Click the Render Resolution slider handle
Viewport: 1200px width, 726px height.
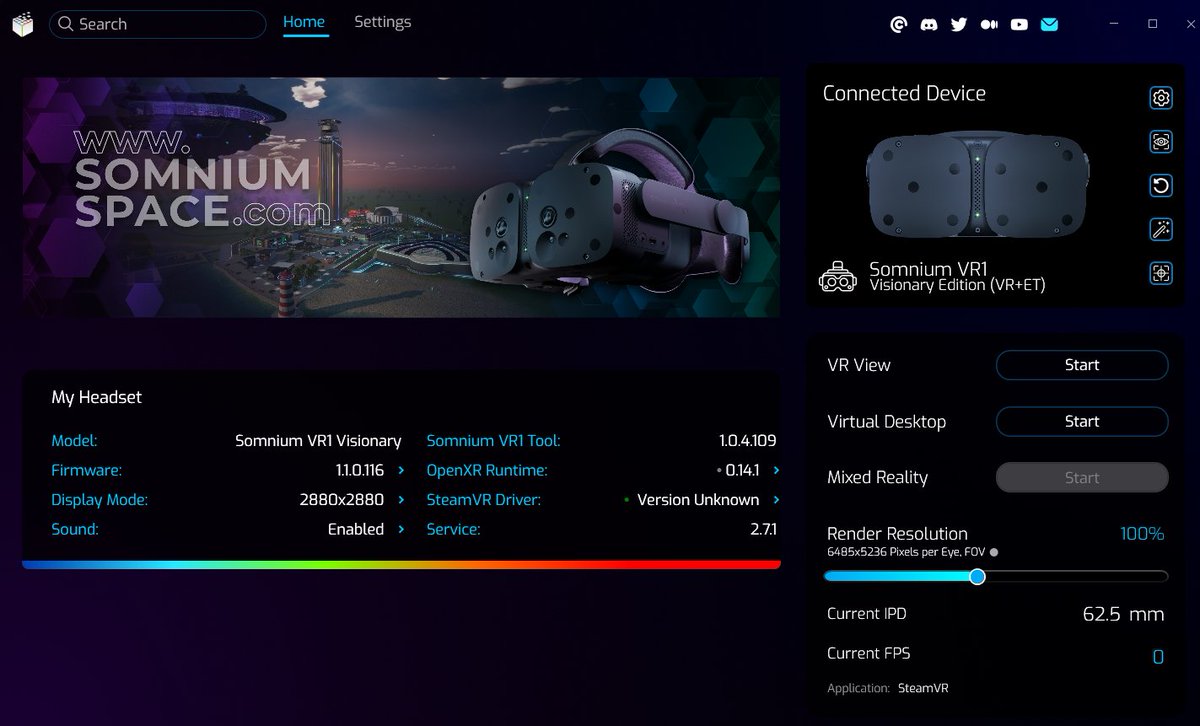click(x=977, y=576)
